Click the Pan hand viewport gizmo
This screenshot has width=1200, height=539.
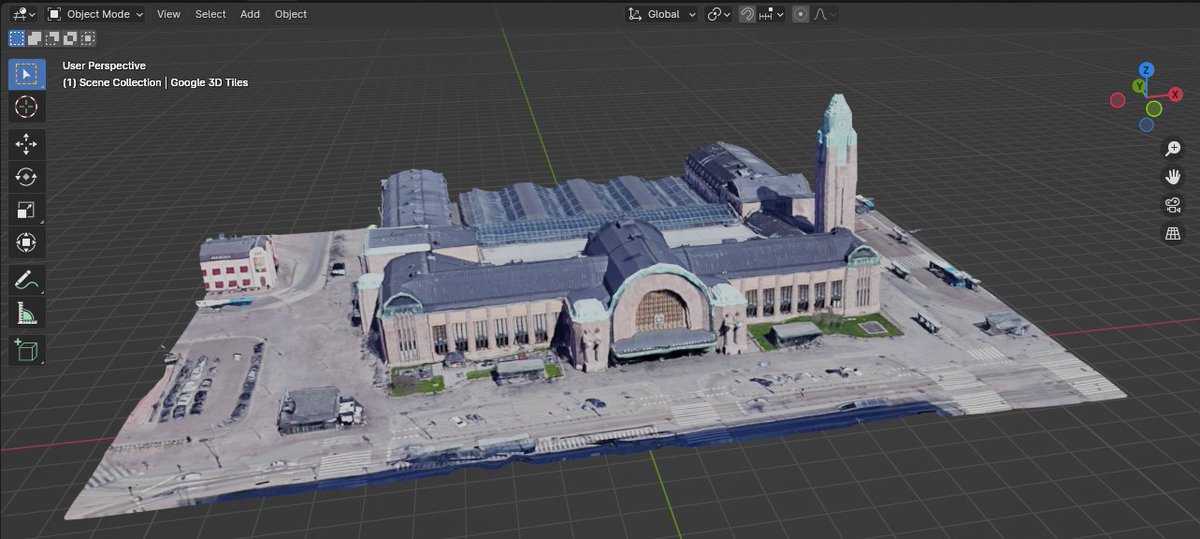(1173, 177)
